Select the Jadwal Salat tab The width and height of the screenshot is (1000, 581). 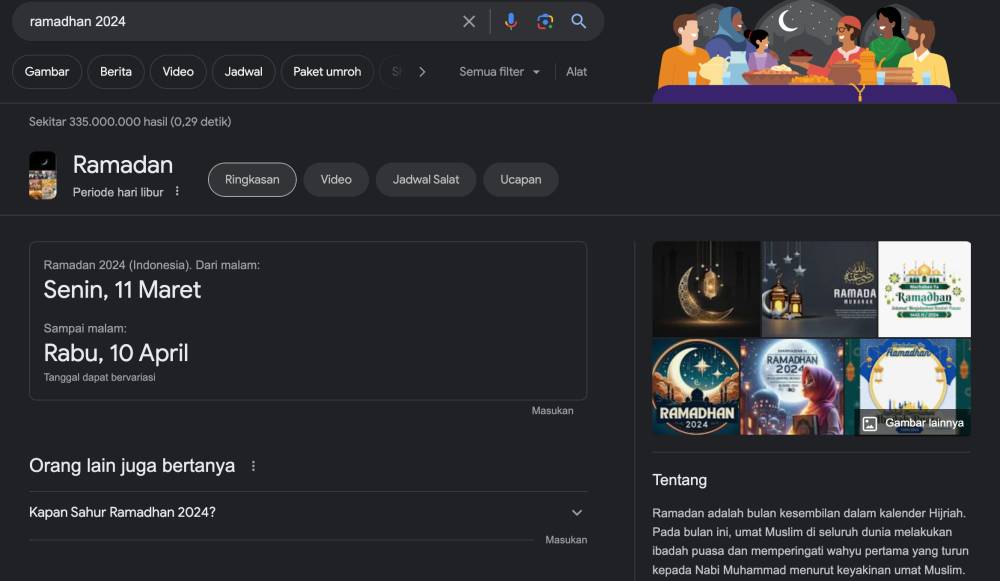click(425, 180)
